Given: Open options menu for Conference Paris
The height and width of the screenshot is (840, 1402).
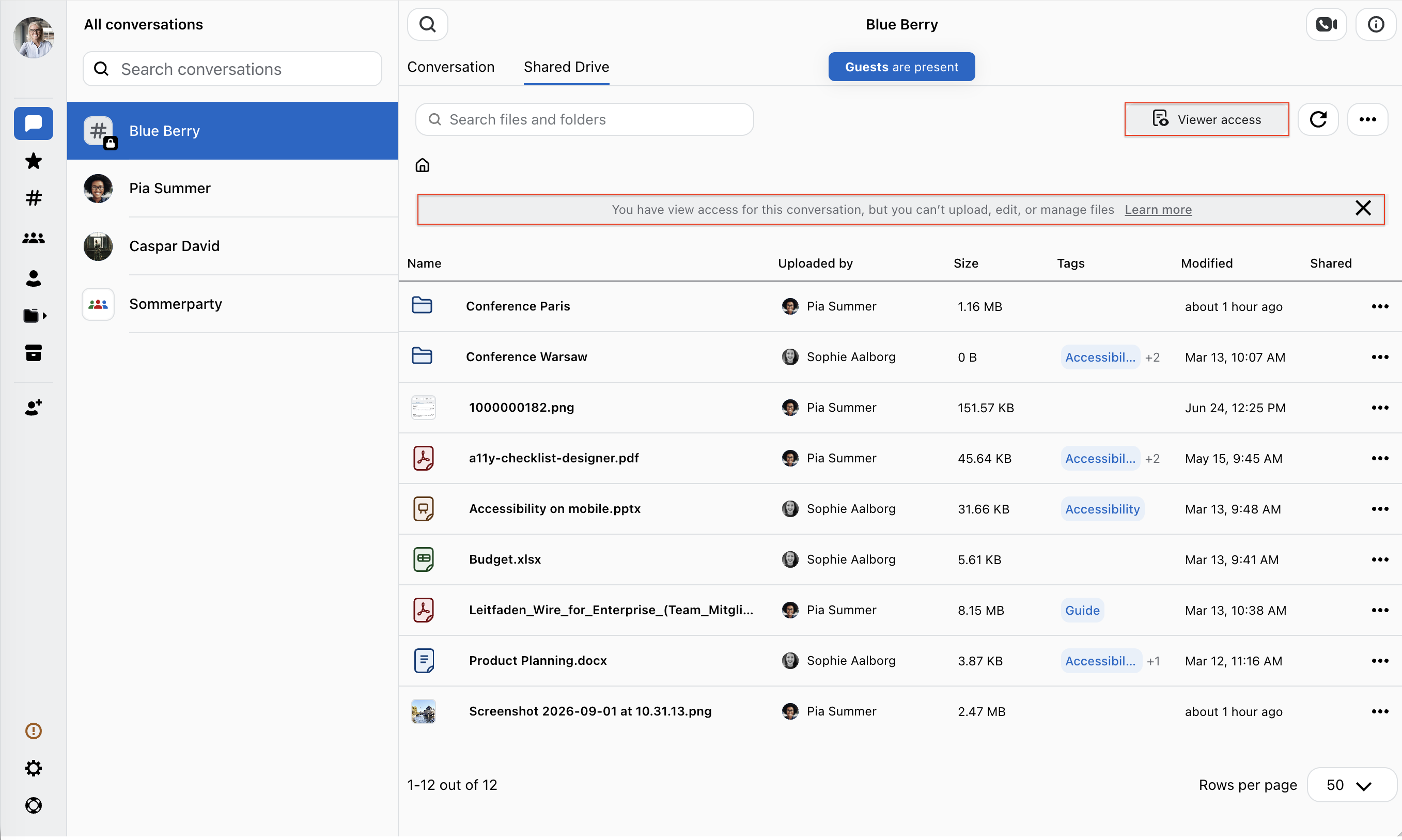Looking at the screenshot, I should pyautogui.click(x=1380, y=306).
